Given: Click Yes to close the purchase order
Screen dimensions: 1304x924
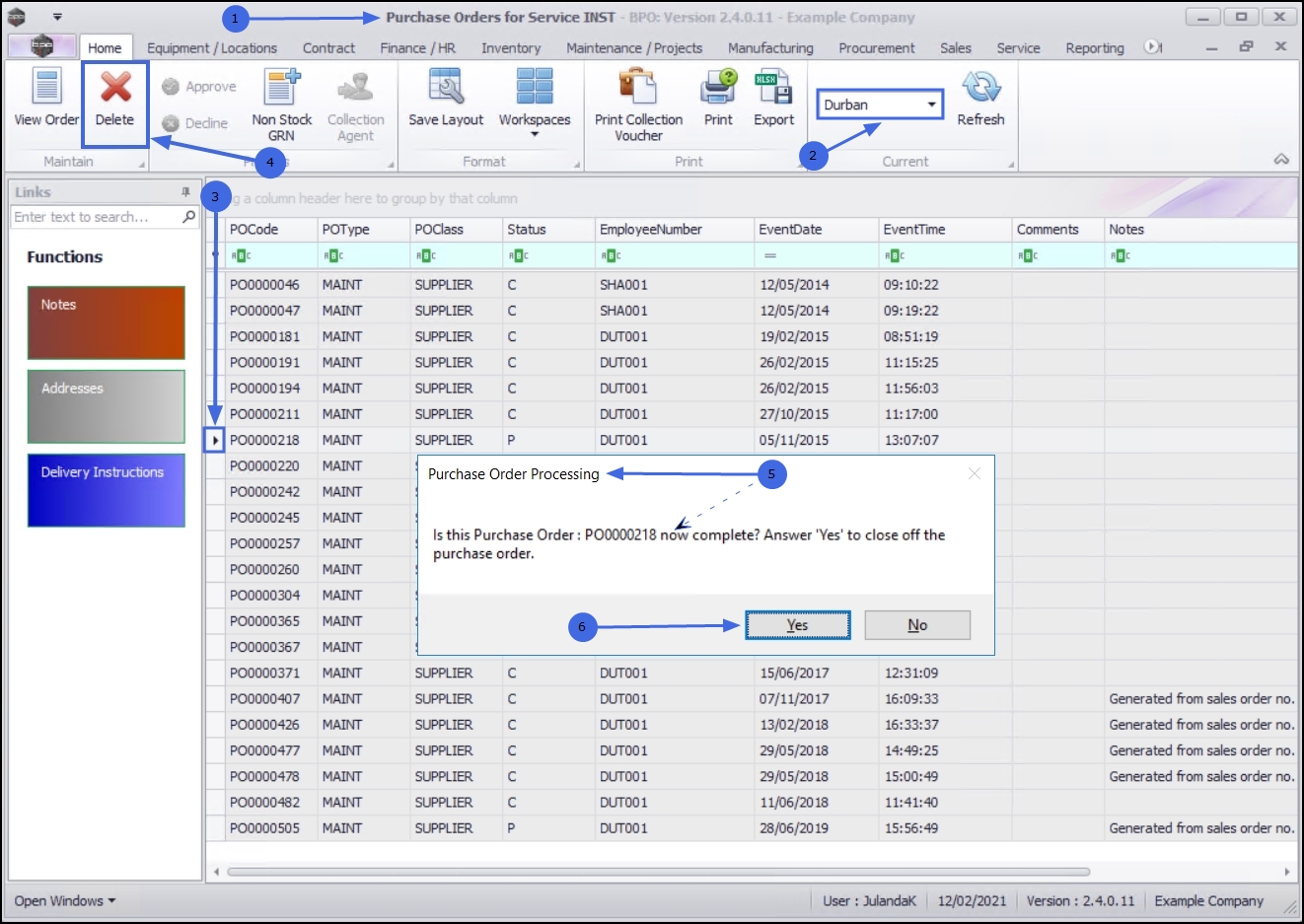Looking at the screenshot, I should coord(797,625).
